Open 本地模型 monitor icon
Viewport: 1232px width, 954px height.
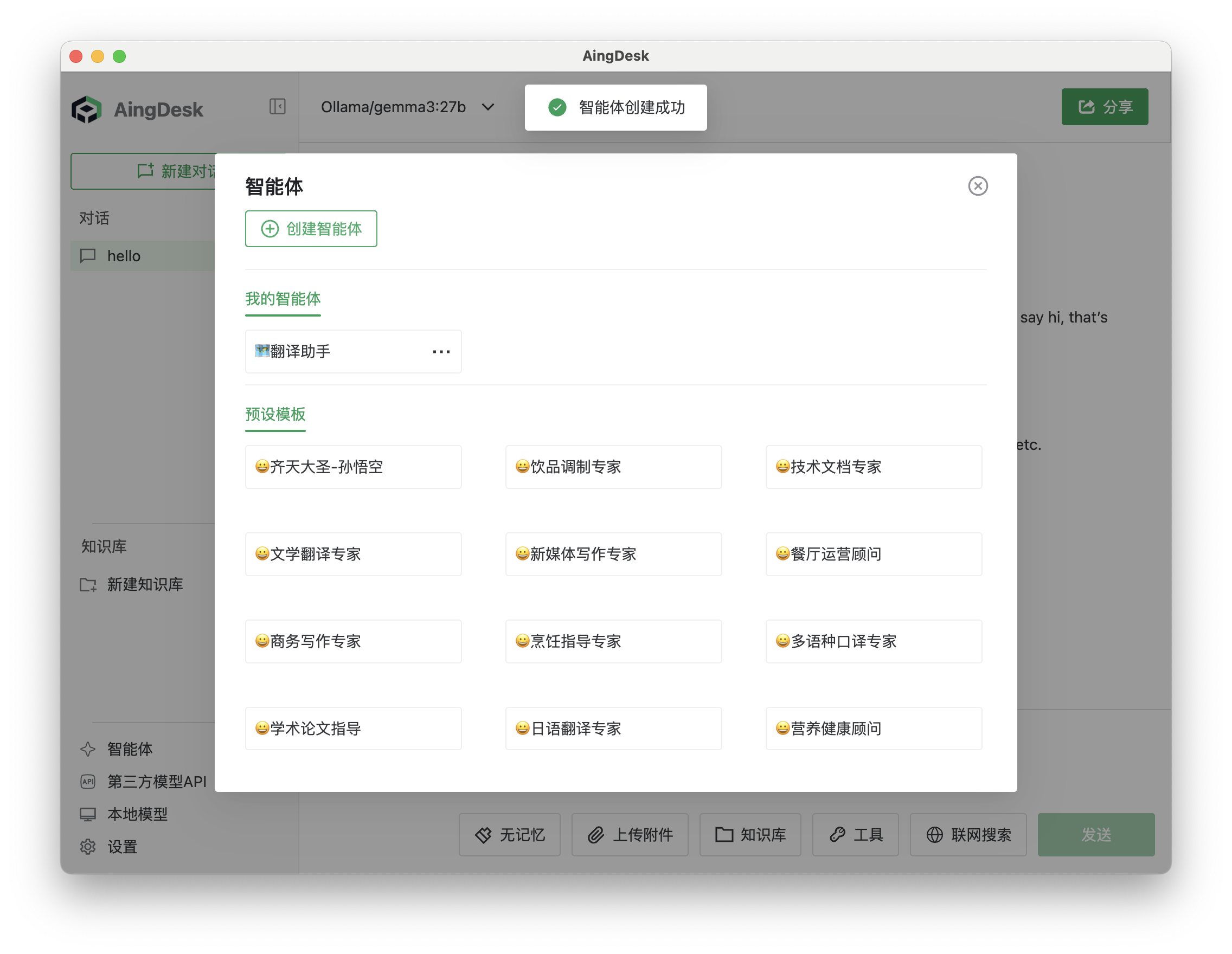coord(88,814)
